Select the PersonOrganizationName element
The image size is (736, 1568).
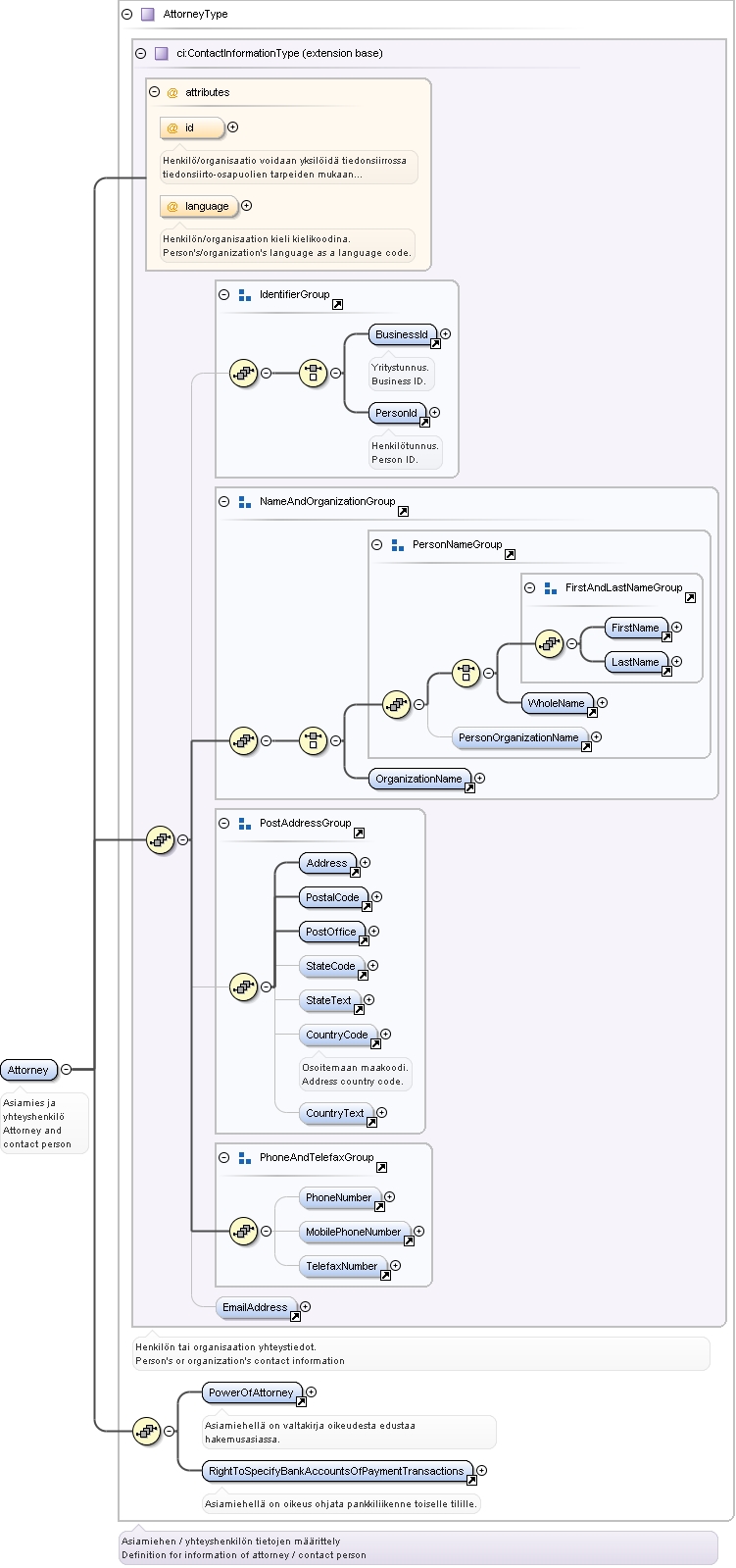[519, 737]
